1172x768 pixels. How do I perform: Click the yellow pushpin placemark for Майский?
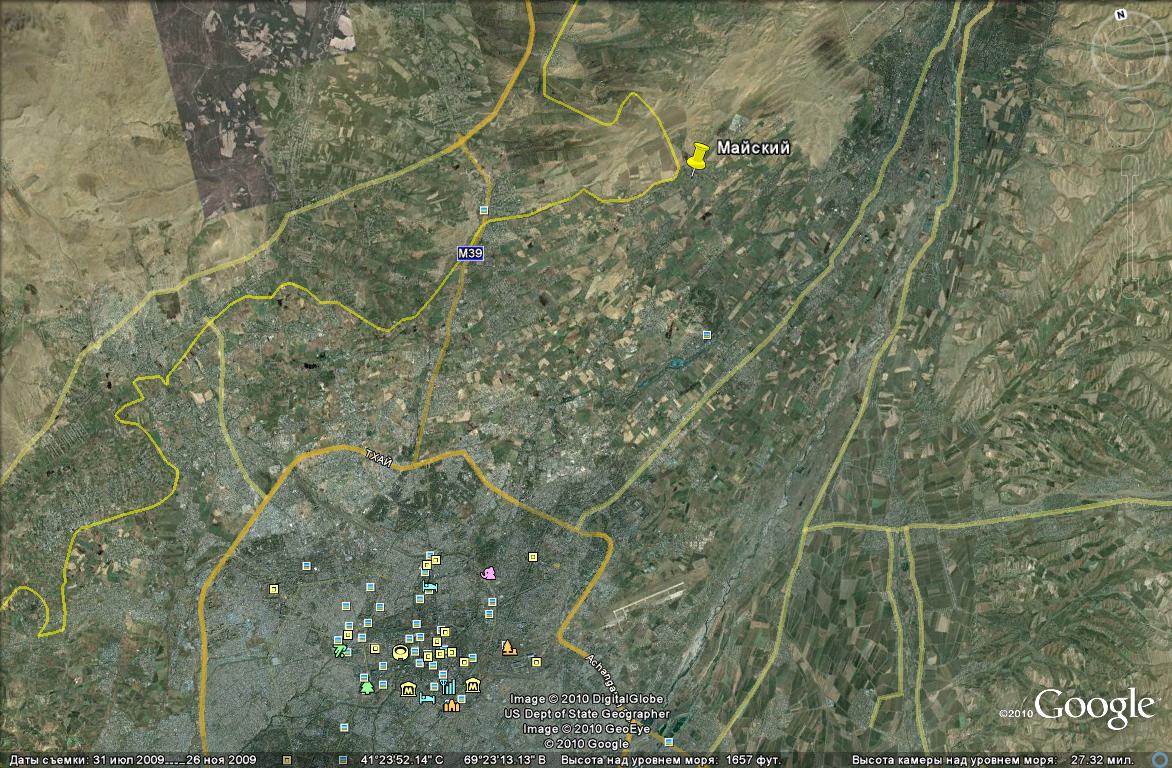698,157
